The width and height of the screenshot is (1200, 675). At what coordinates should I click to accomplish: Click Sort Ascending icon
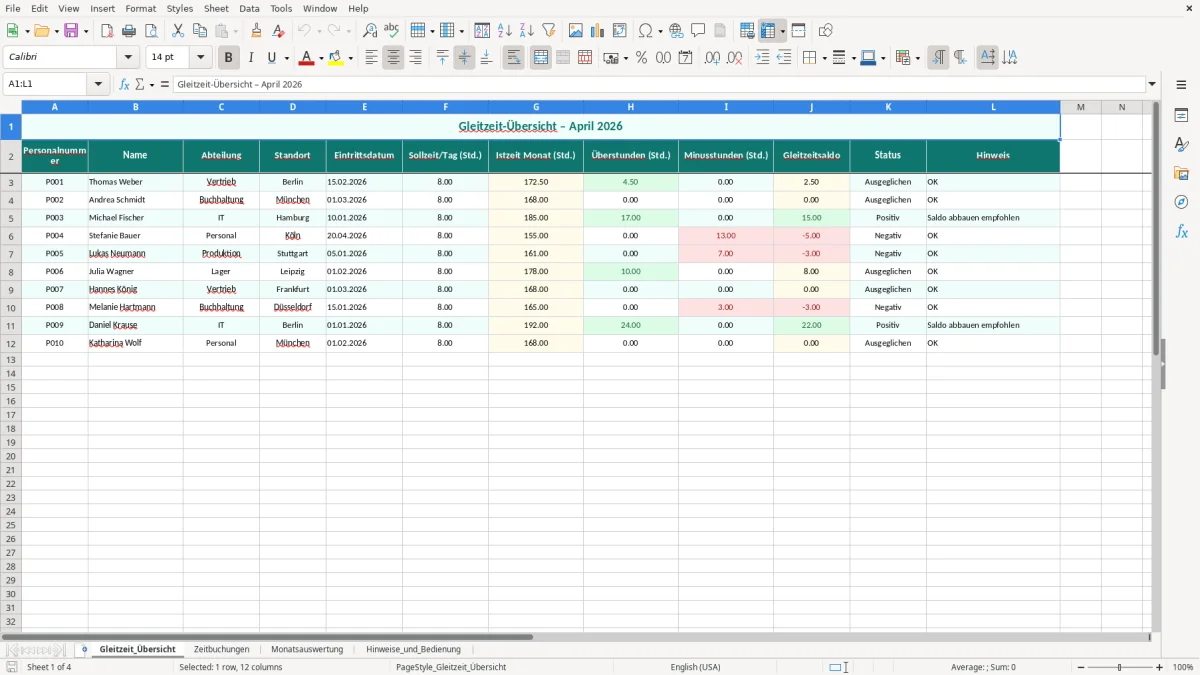click(505, 31)
